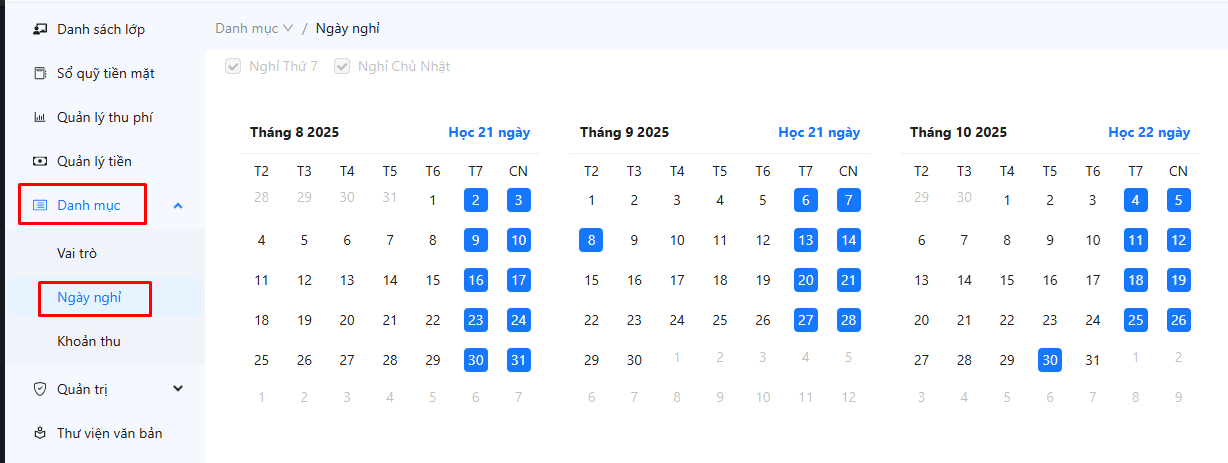Click the Quản lý thu phí chart icon
The width and height of the screenshot is (1228, 463).
[40, 117]
